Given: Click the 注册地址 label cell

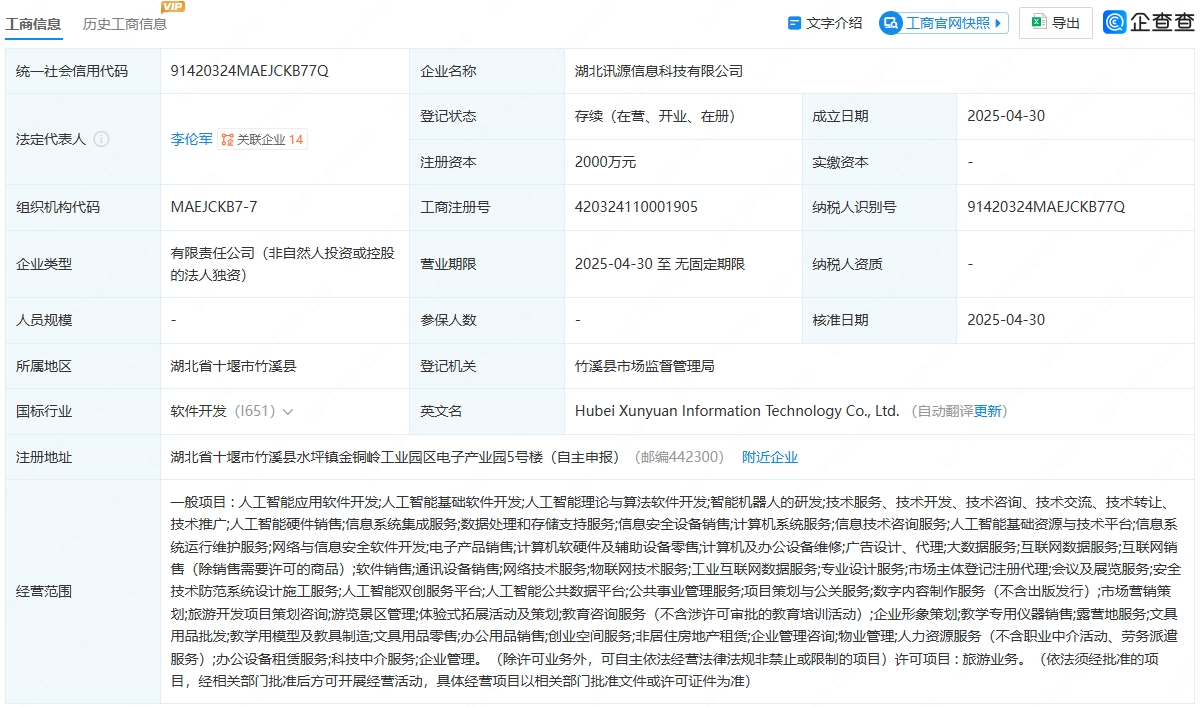Looking at the screenshot, I should click(82, 457).
